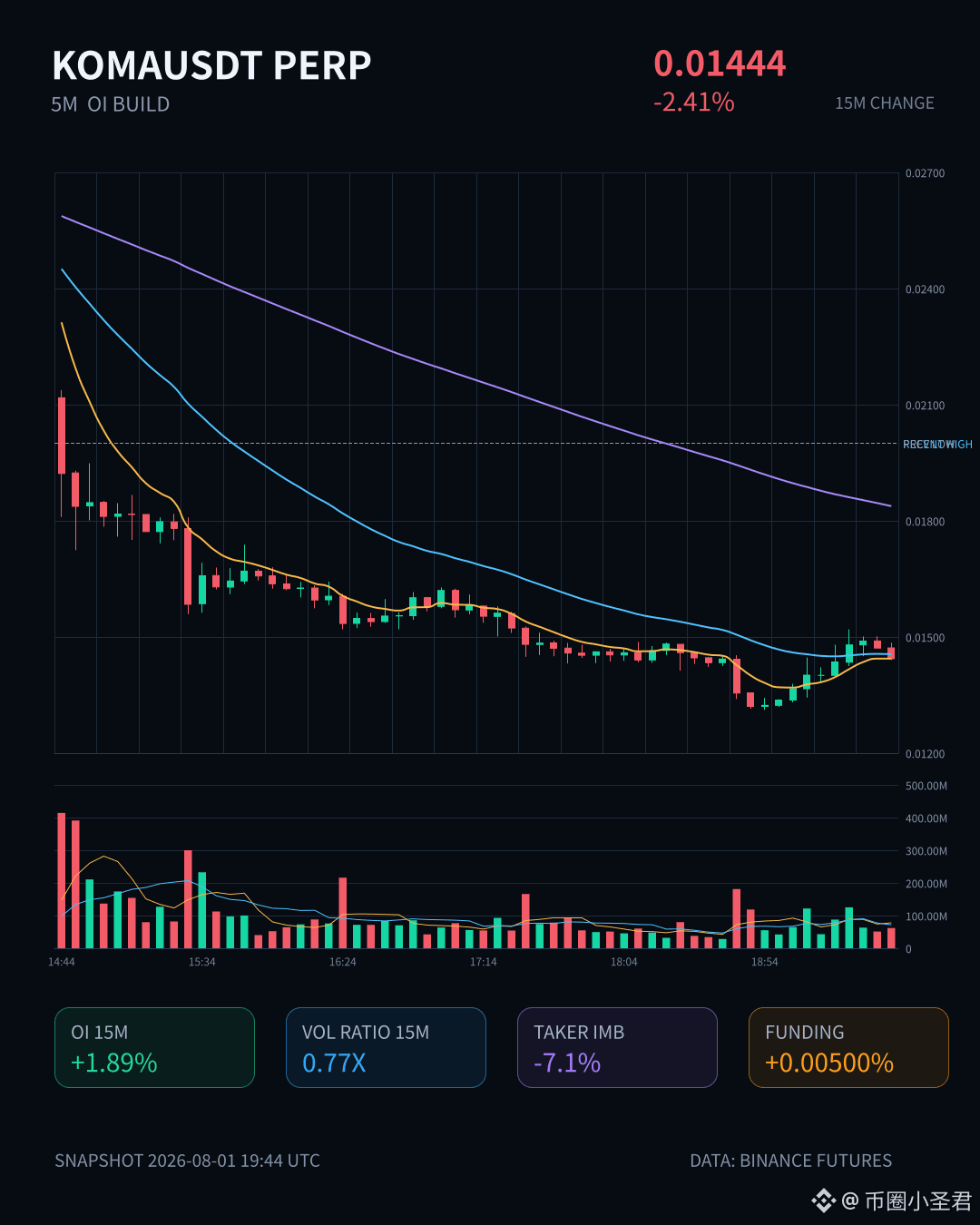This screenshot has height=1225, width=980.
Task: Click the DATA: BINANCE FUTURES text
Action: pyautogui.click(x=791, y=1161)
